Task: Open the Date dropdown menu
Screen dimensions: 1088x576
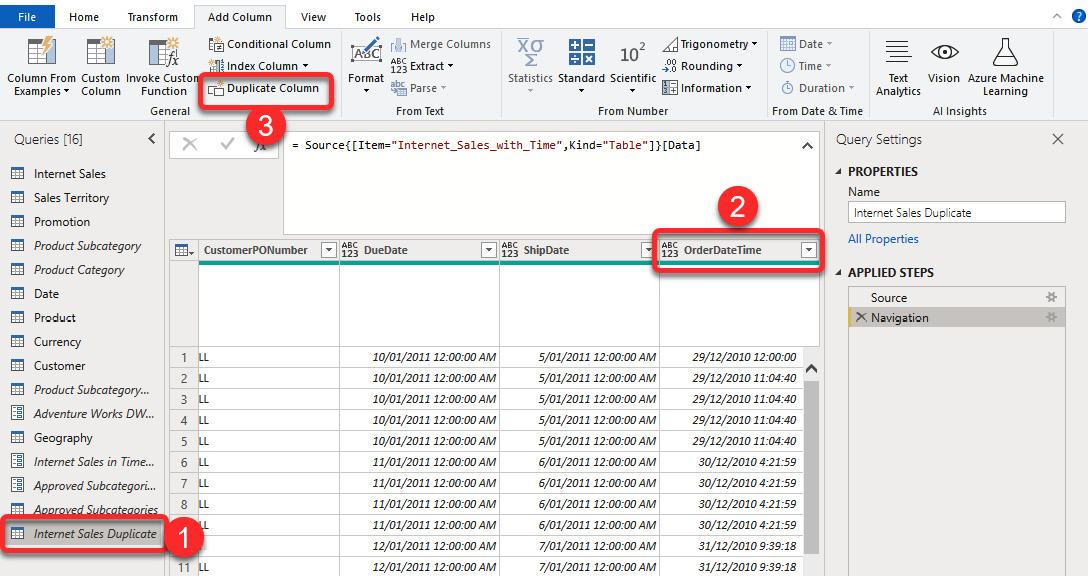Action: click(x=827, y=43)
